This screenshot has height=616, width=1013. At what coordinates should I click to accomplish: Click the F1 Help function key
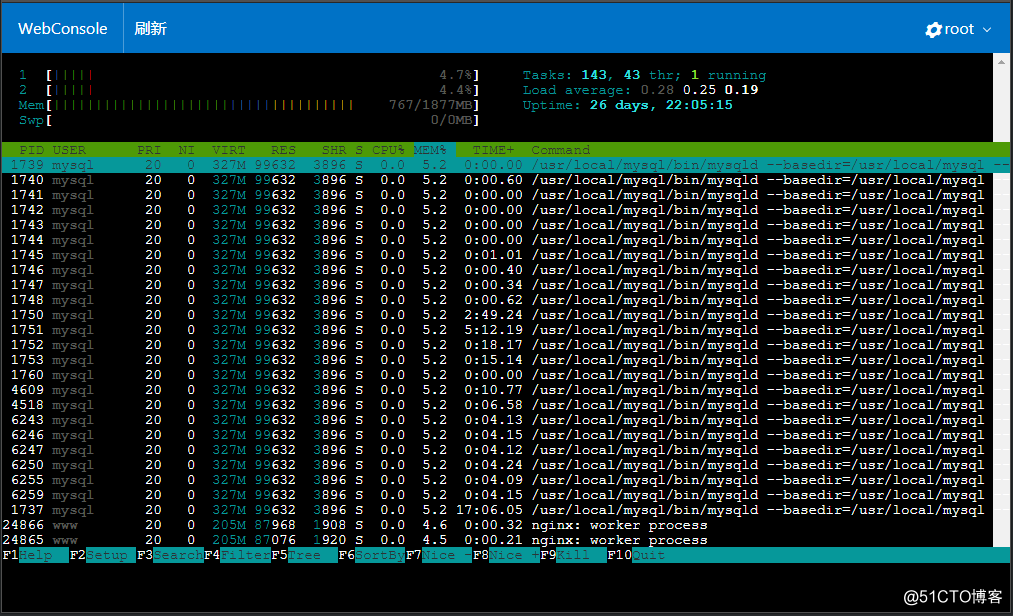click(x=36, y=555)
